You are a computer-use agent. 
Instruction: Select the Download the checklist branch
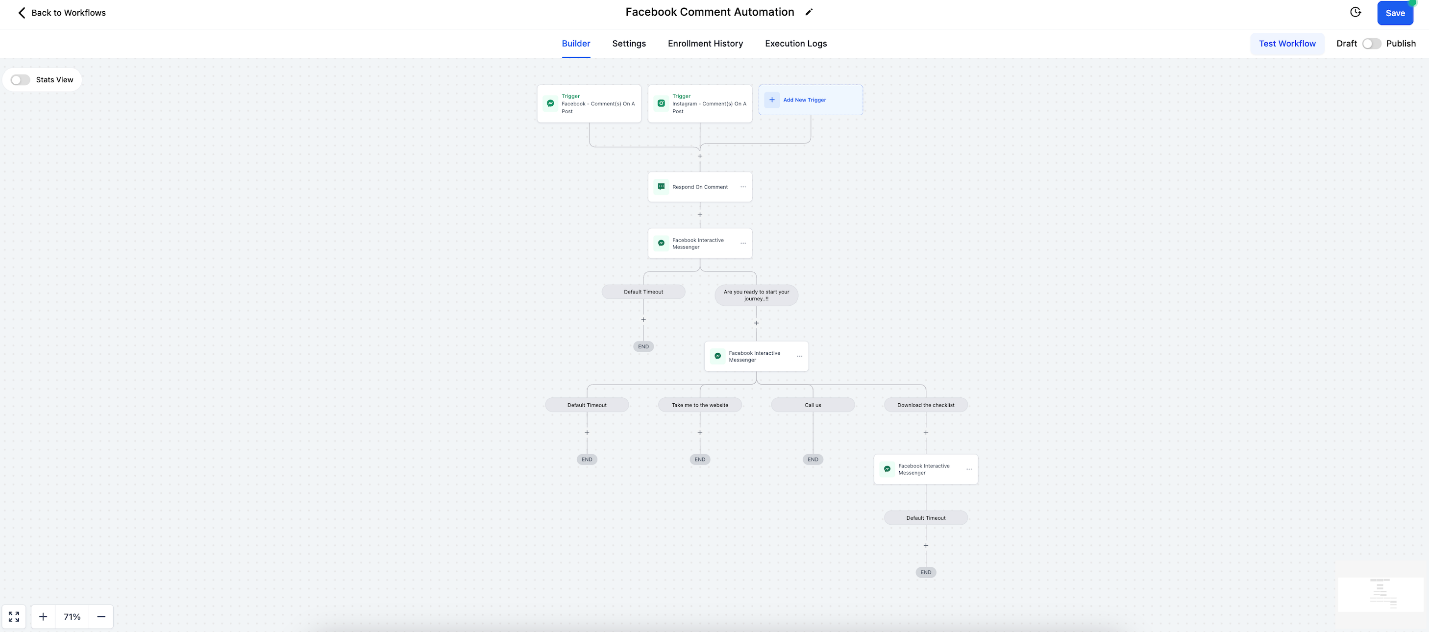(926, 405)
